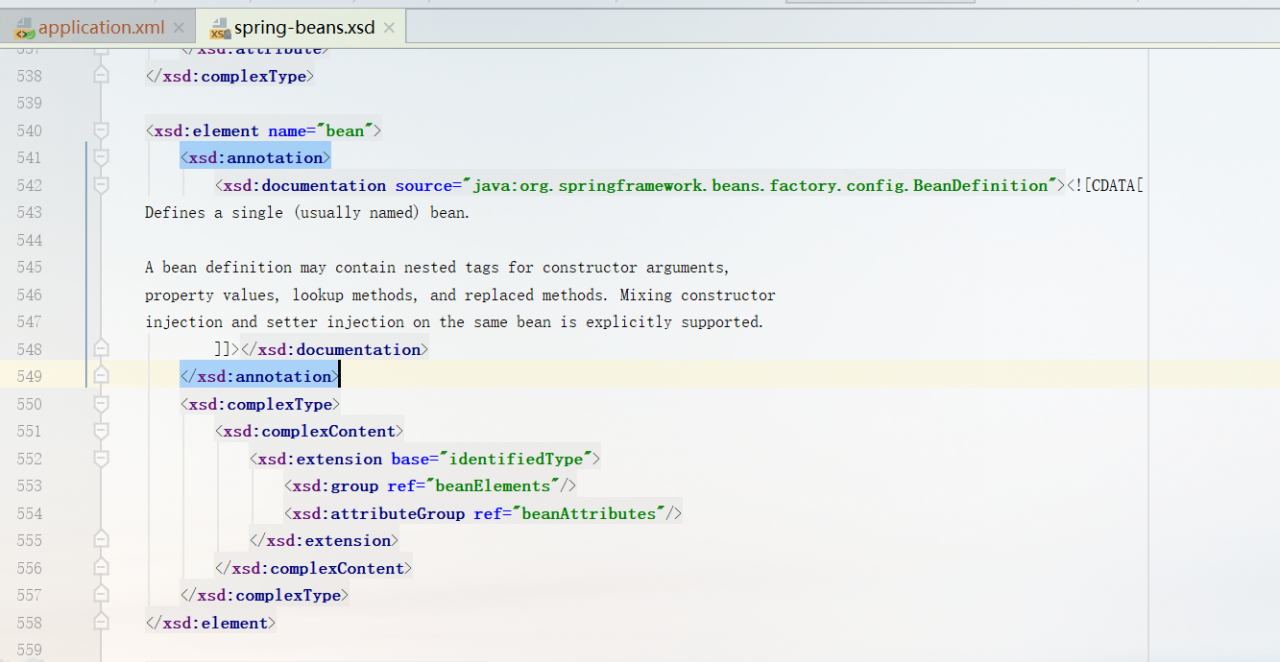The height and width of the screenshot is (662, 1280).
Task: Click the fold end marker on line 548
Action: click(101, 349)
